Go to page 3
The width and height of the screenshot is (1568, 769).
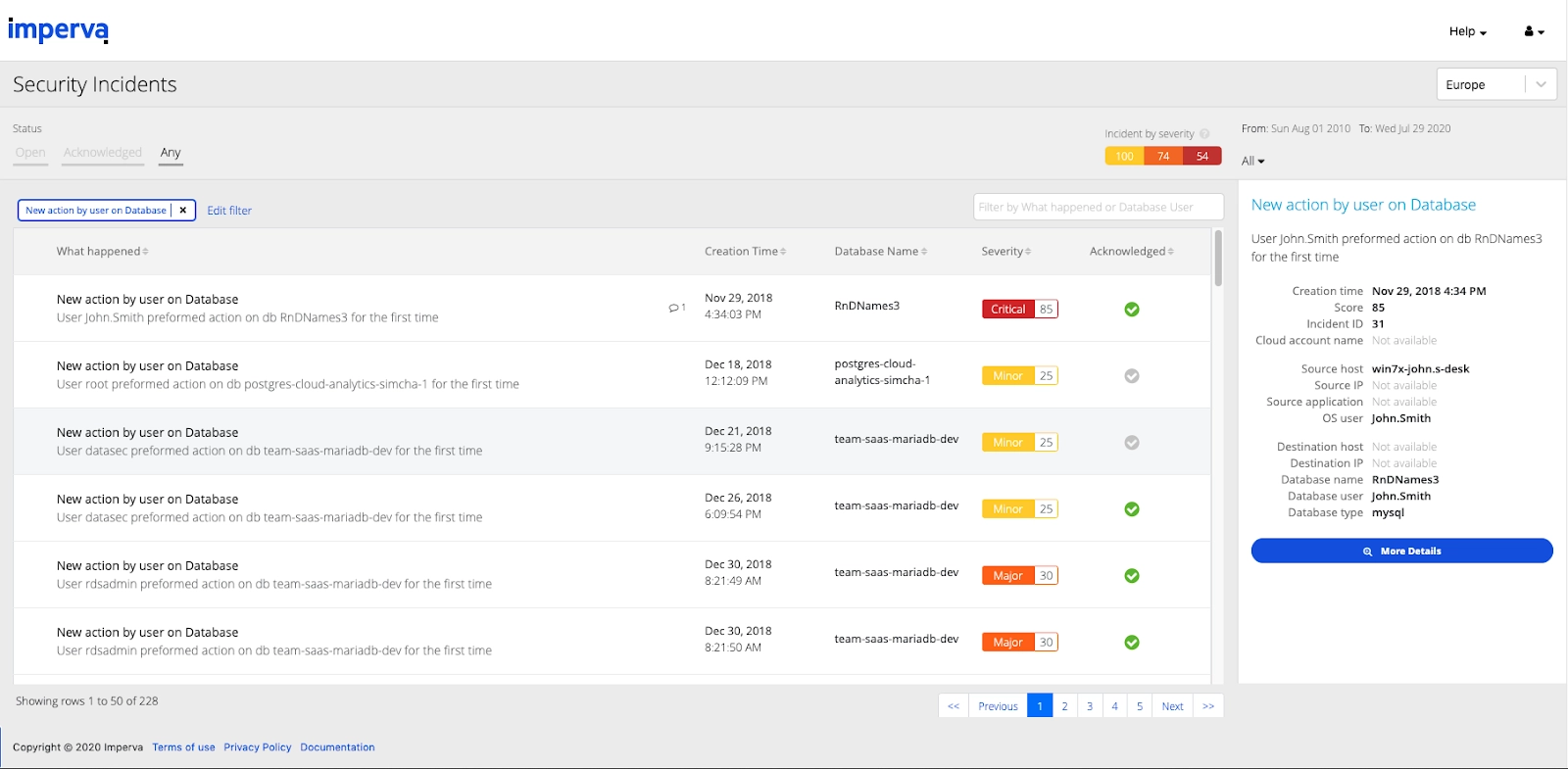pyautogui.click(x=1090, y=706)
